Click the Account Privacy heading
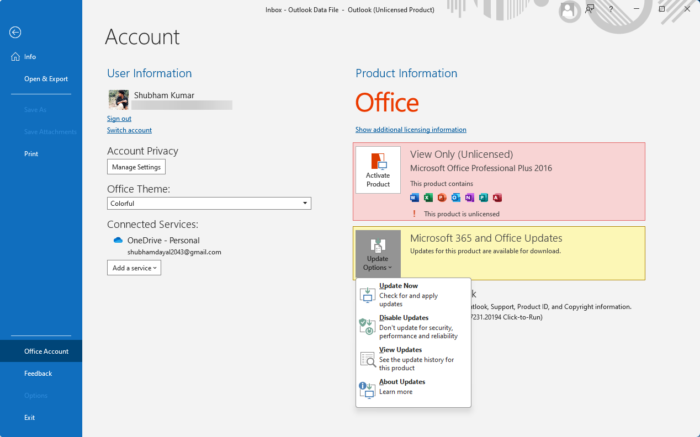Image resolution: width=700 pixels, height=437 pixels. coord(142,151)
